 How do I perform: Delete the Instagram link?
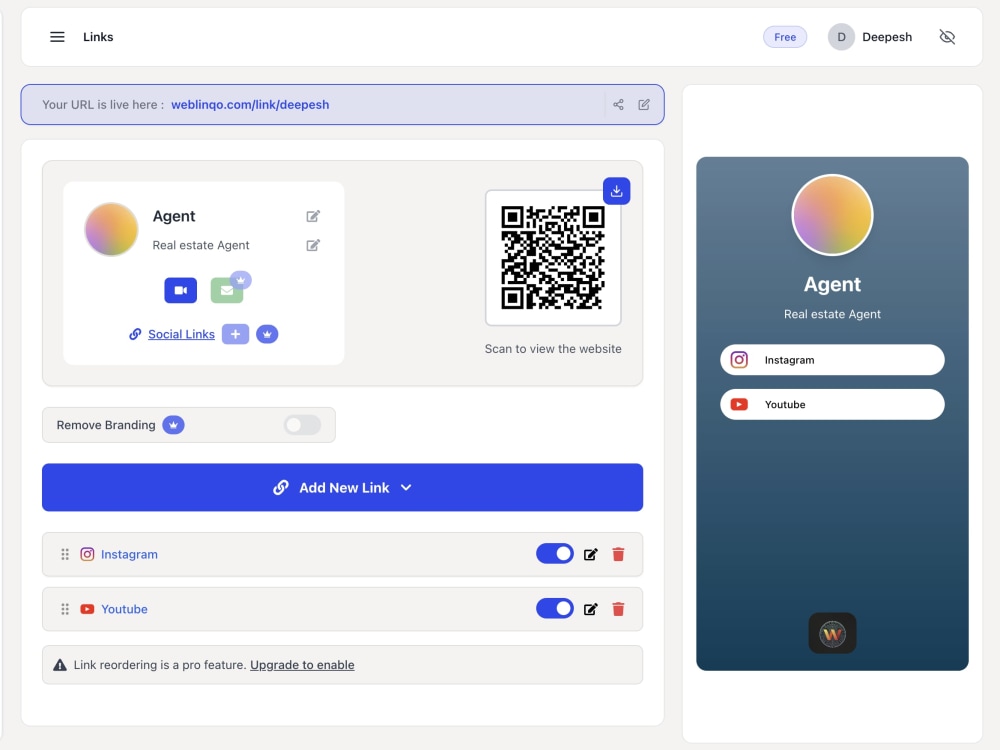coord(618,554)
